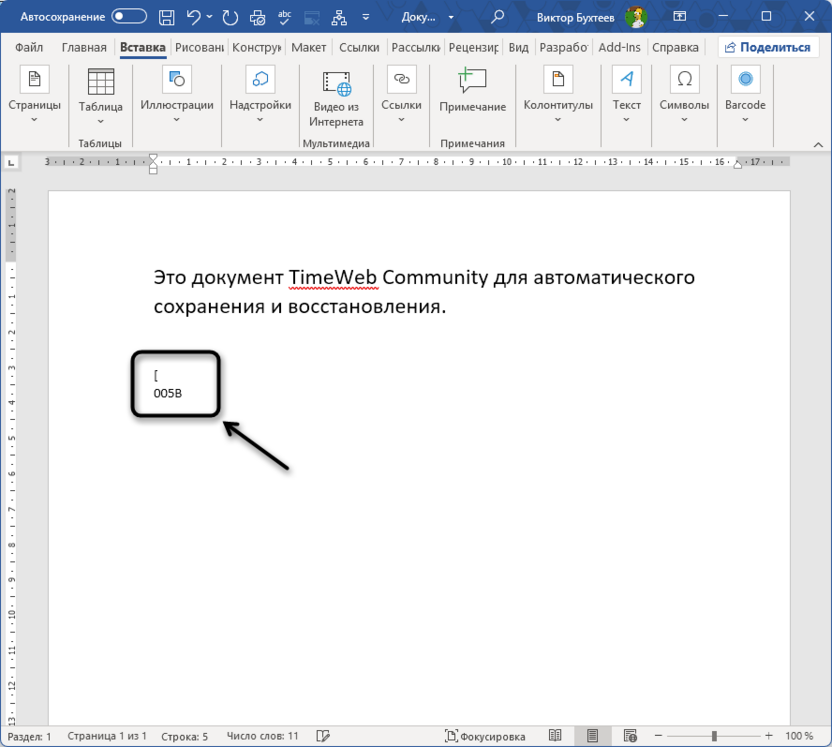Open the Колонтитулы header icon
Screen dimensions: 832x747
[558, 79]
